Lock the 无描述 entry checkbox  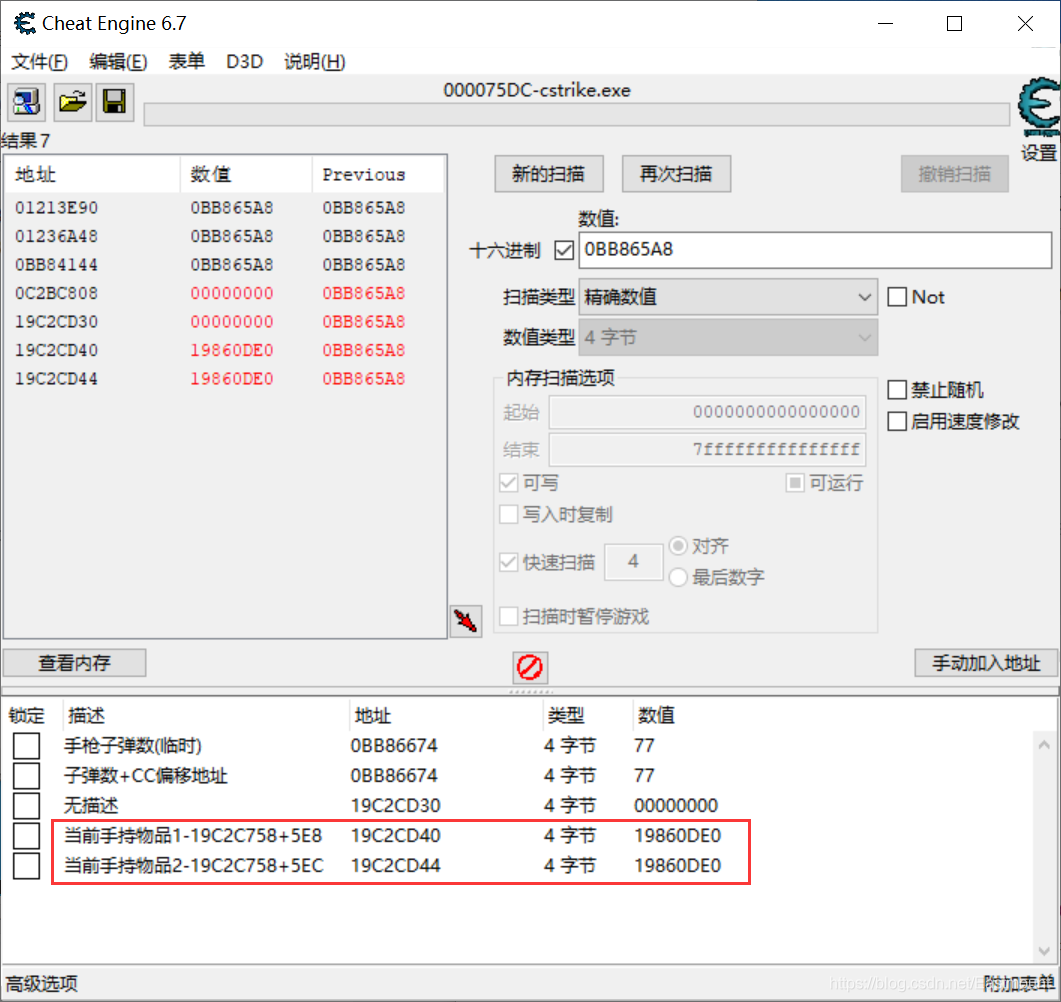[x=26, y=805]
